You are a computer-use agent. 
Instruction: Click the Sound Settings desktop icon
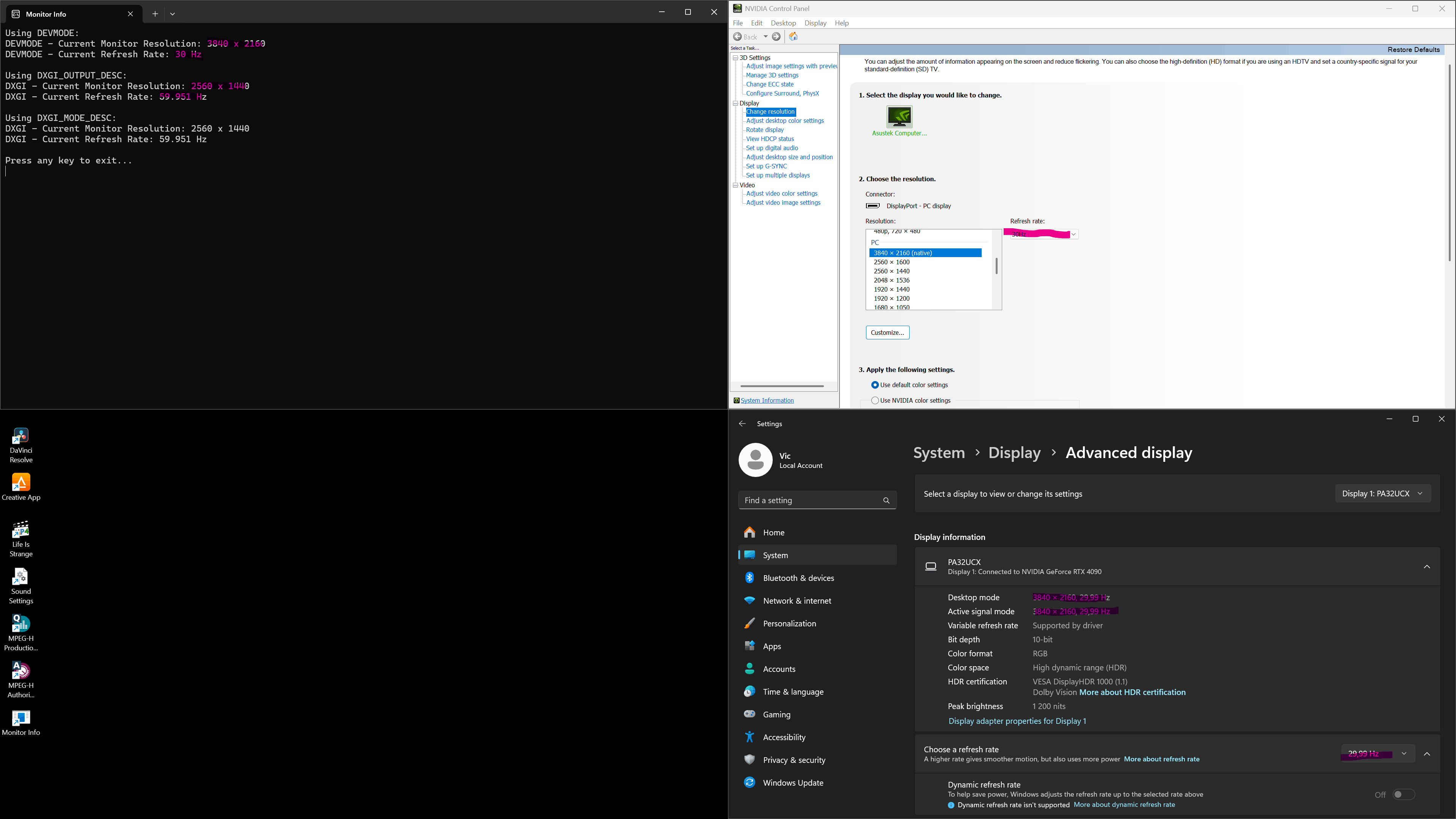click(21, 577)
